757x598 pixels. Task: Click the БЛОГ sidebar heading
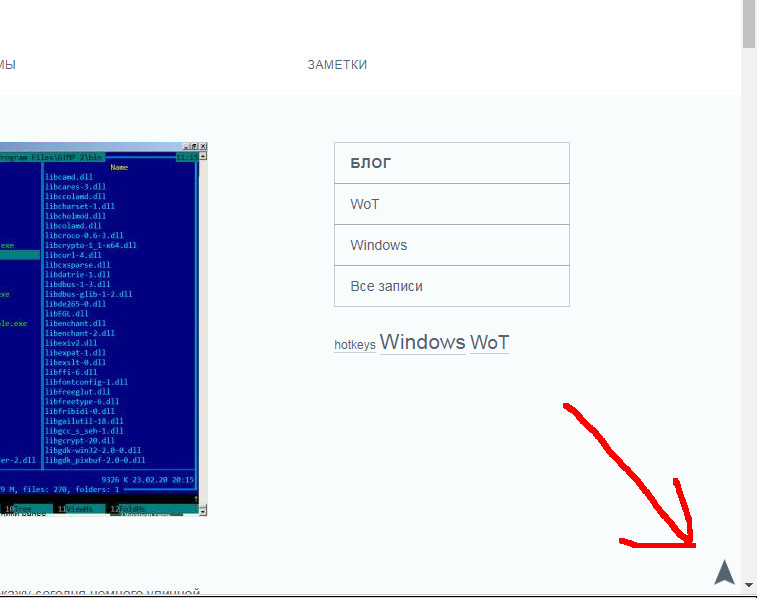452,163
